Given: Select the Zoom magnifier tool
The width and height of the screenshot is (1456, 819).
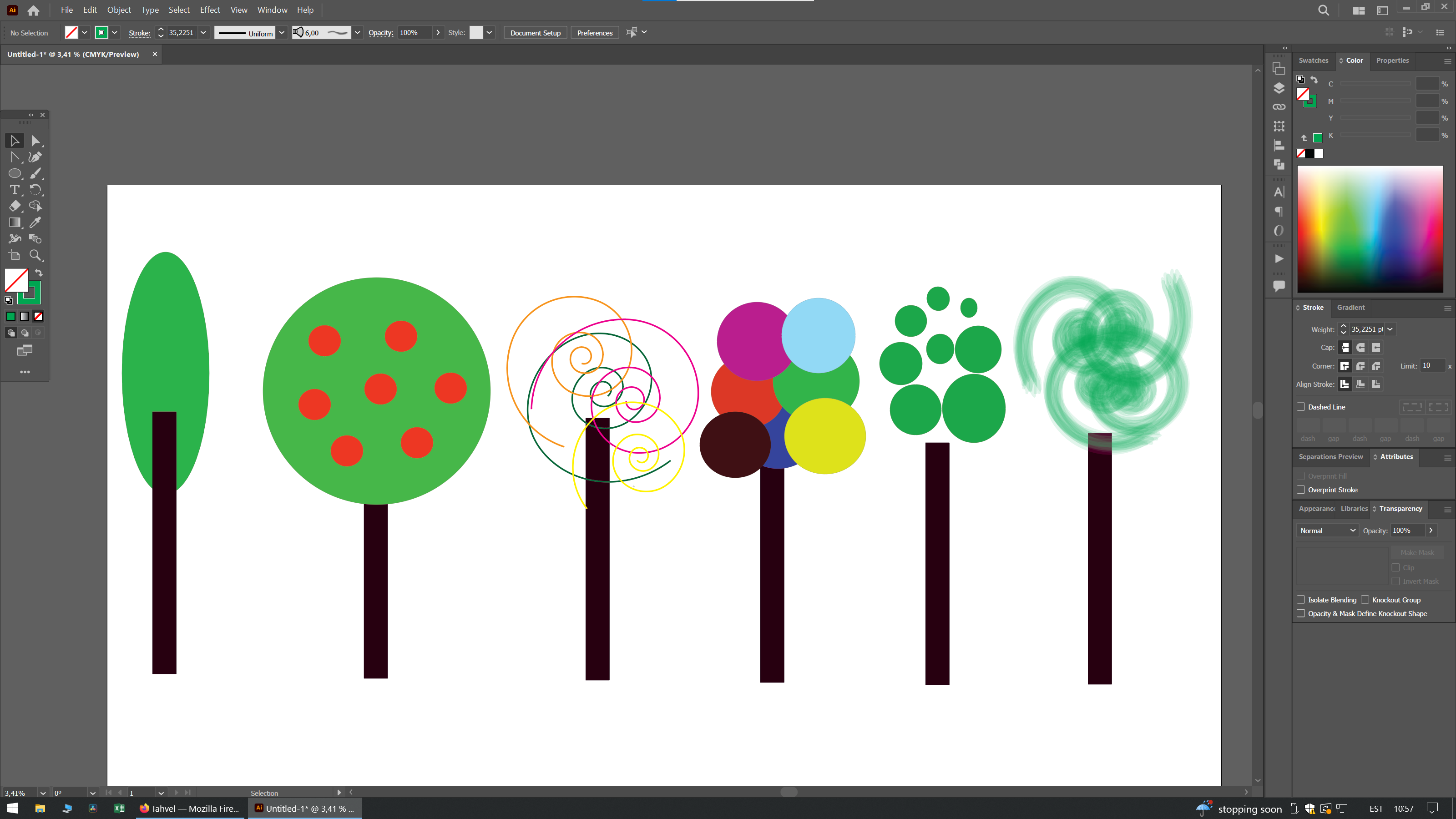Looking at the screenshot, I should [35, 255].
